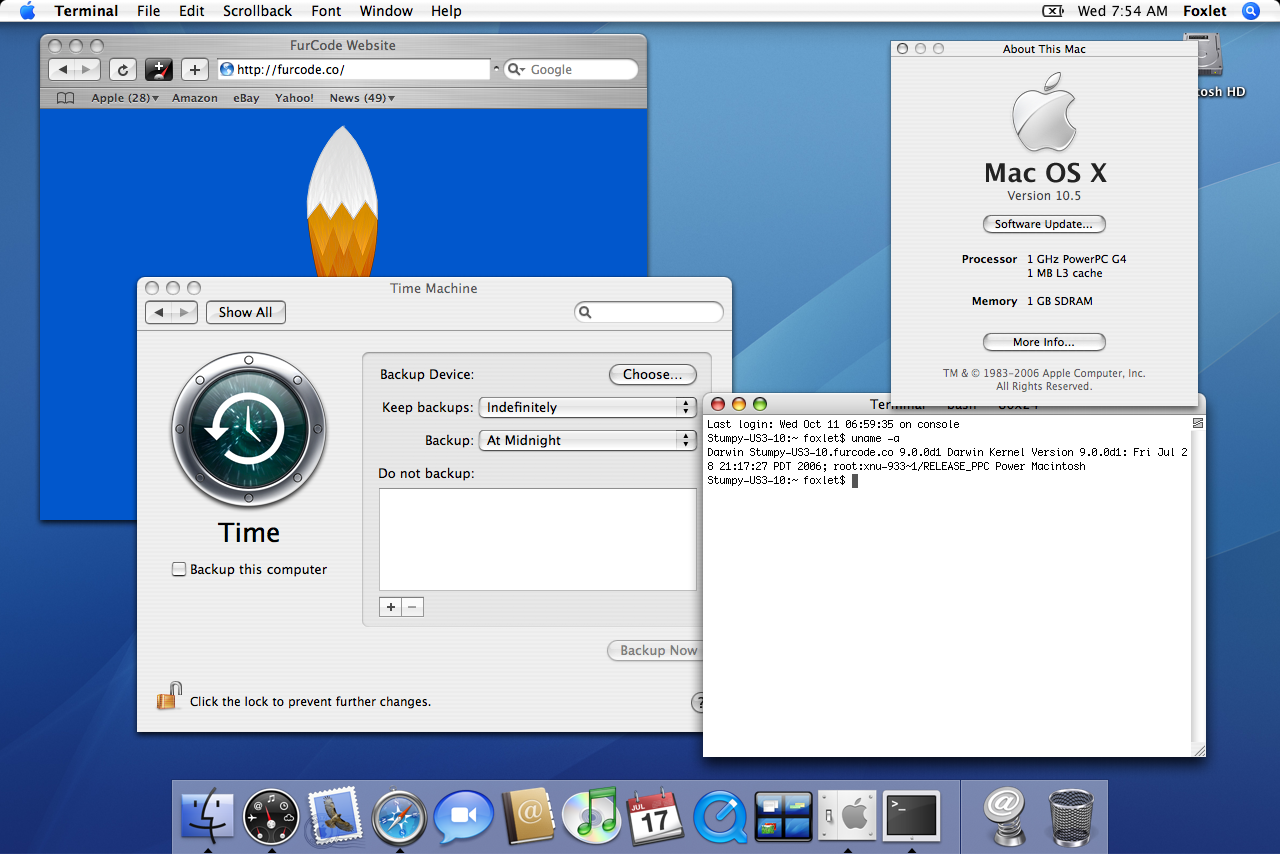Click the battery status icon in menu bar

(x=1052, y=11)
